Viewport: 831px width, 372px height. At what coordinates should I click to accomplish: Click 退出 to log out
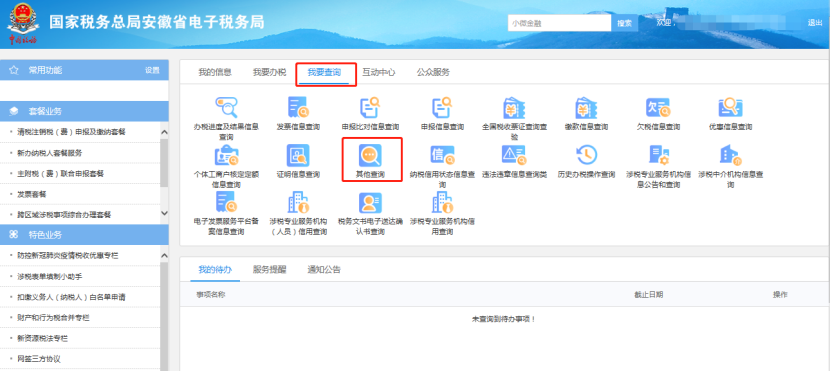point(815,23)
